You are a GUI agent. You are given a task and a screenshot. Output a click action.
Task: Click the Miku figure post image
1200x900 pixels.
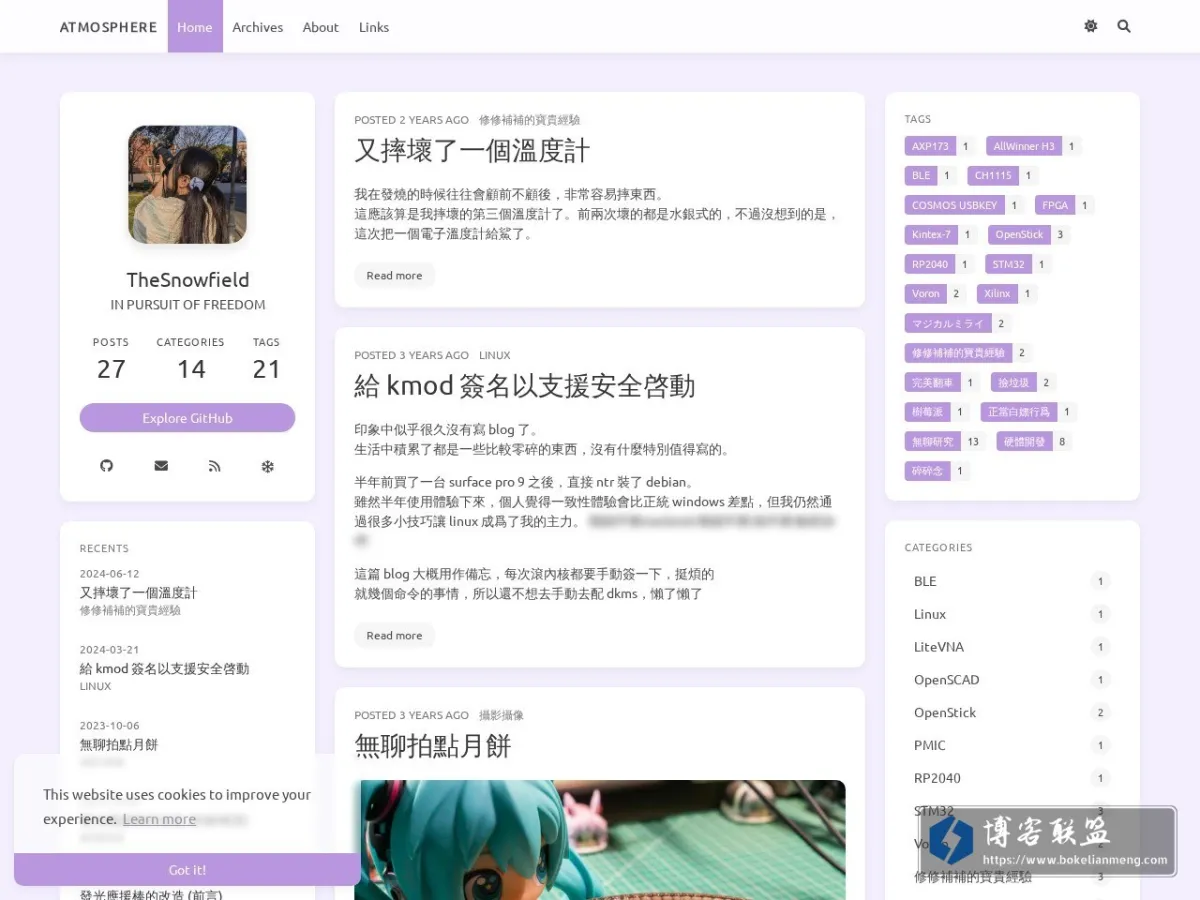coord(600,840)
